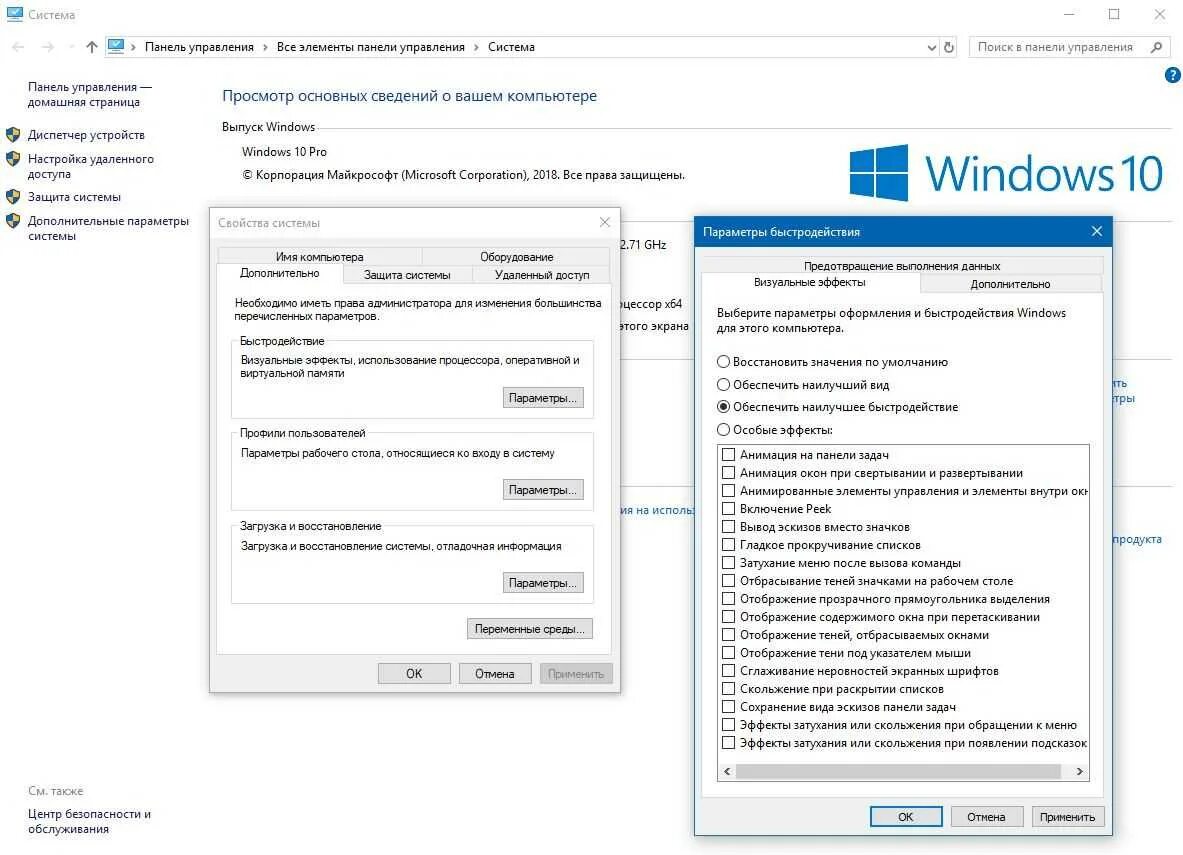Screen dimensions: 1183x855
Task: Open Панель управления домашняя страница link
Action: click(x=89, y=94)
